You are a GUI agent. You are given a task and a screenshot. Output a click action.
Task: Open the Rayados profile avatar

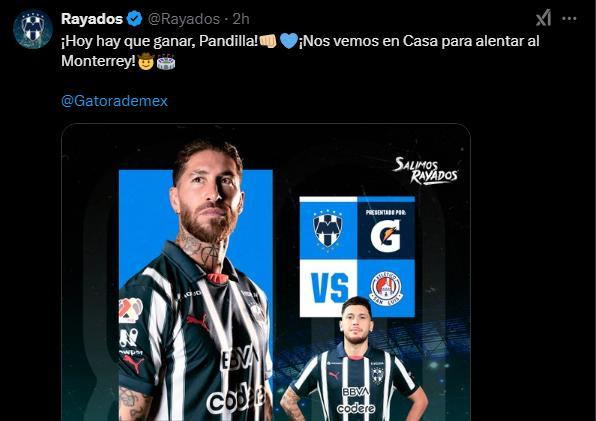(33, 29)
